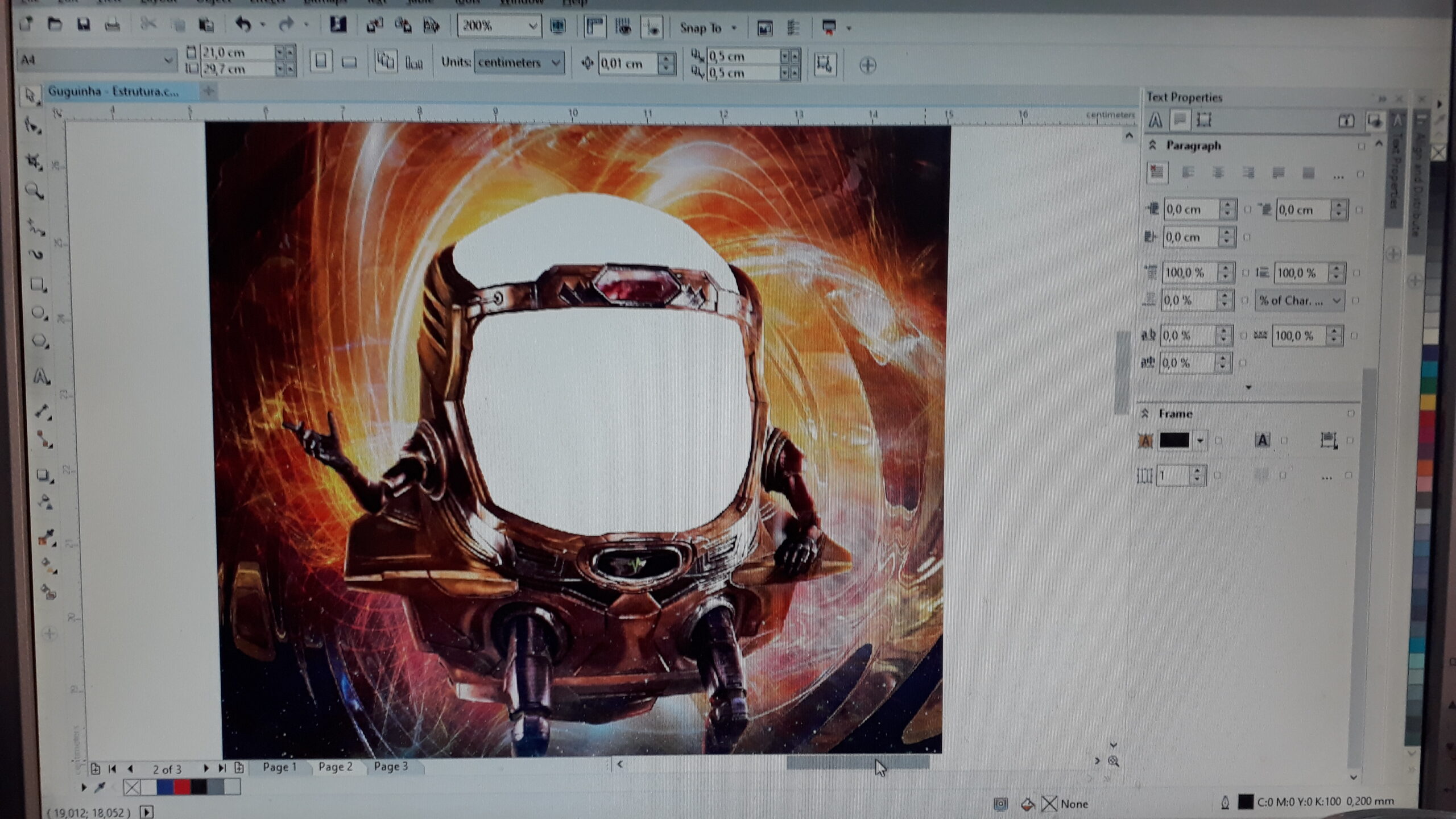Select the Connector tool
The height and width of the screenshot is (819, 1456).
(x=44, y=439)
